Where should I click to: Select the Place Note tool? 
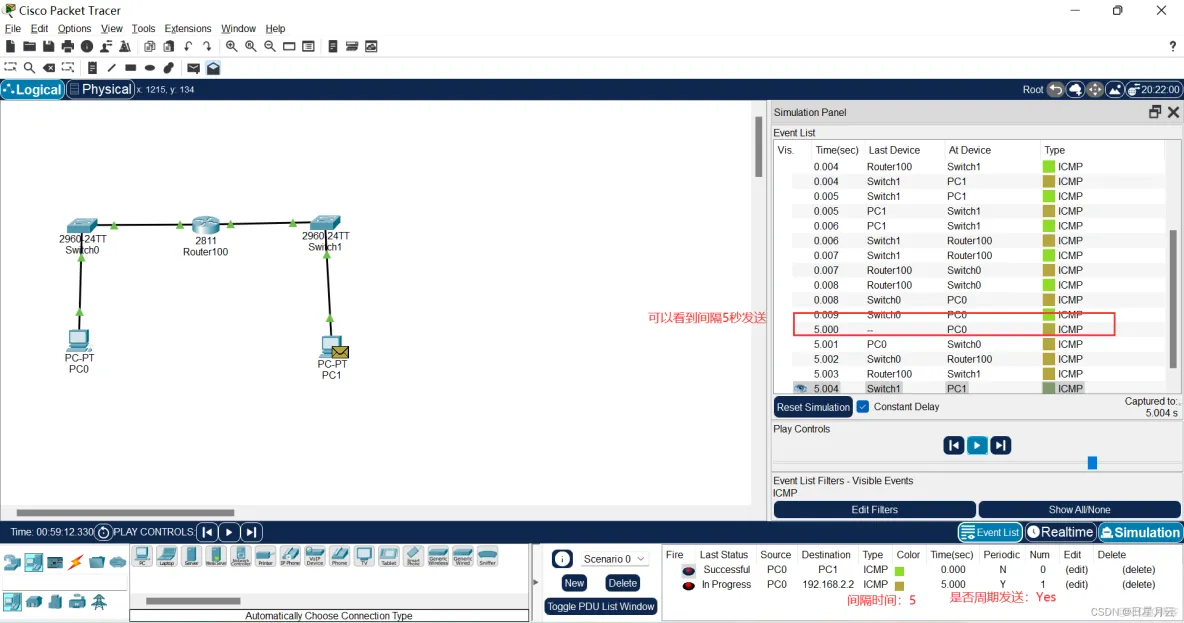[x=92, y=68]
